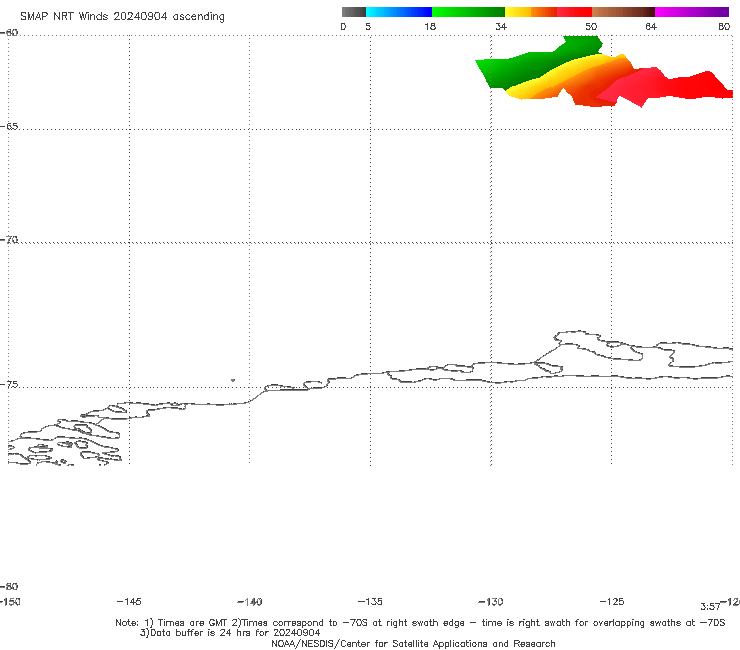Click the 'Note: 1) Times are GMT' text line
740x650 pixels.
pyautogui.click(x=420, y=623)
